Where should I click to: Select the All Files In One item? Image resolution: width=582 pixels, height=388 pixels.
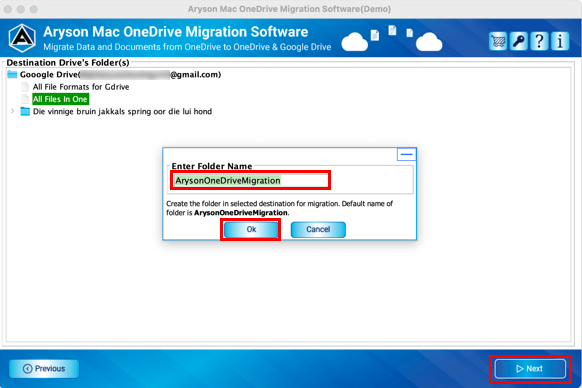coord(60,99)
